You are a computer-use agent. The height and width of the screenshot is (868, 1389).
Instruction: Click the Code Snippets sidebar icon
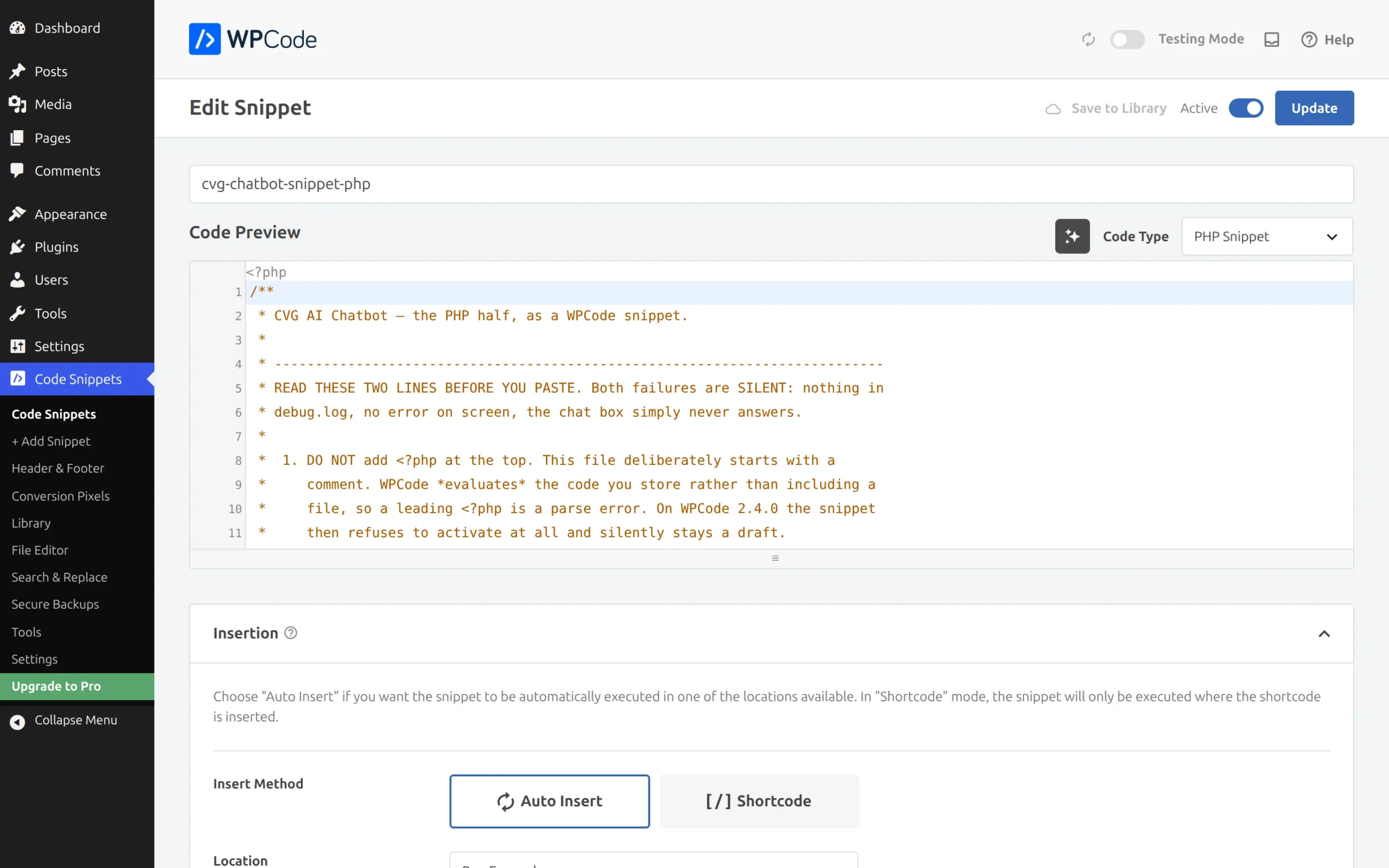(17, 378)
